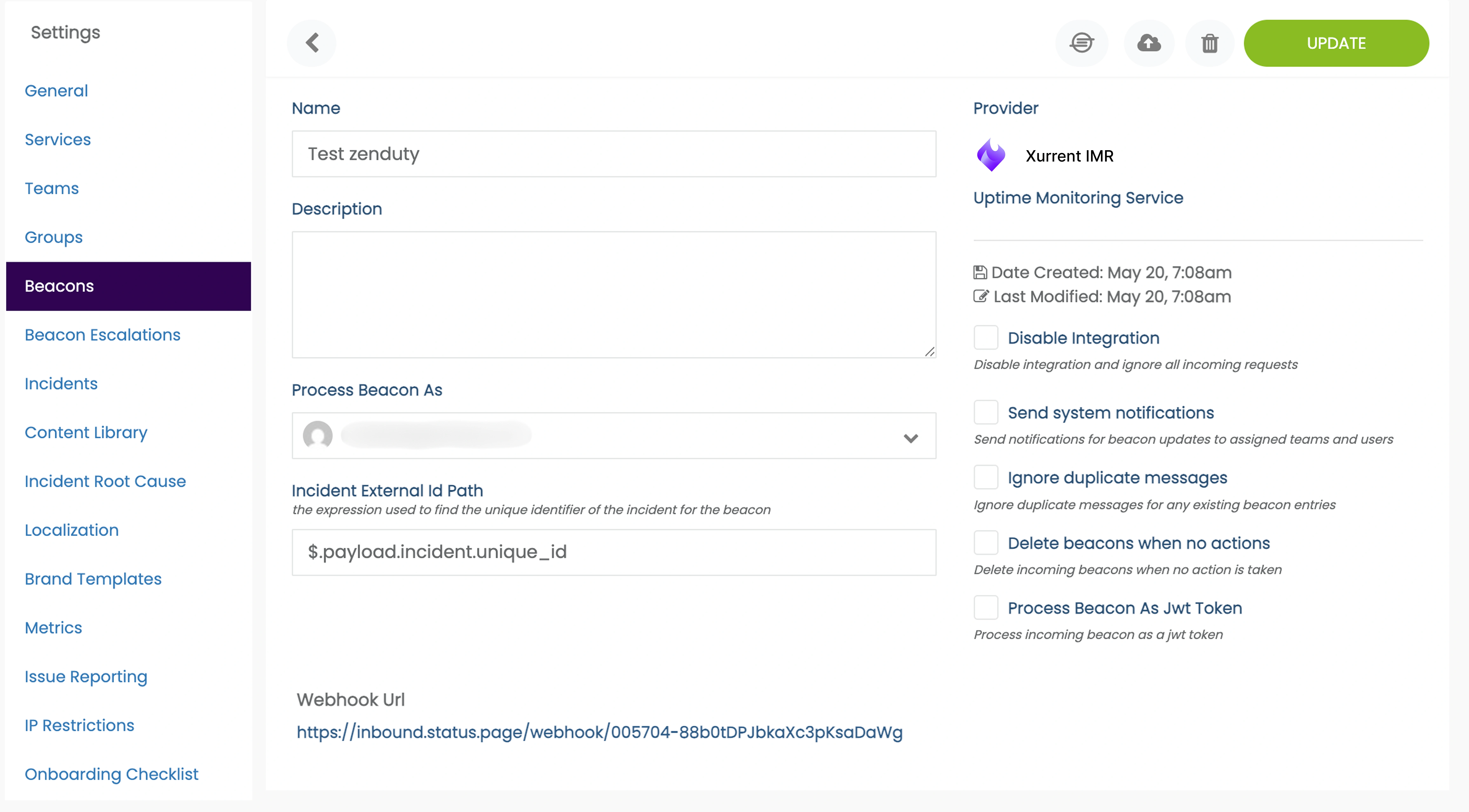Toggle Delete beacons when no actions
1469x812 pixels.
(986, 543)
